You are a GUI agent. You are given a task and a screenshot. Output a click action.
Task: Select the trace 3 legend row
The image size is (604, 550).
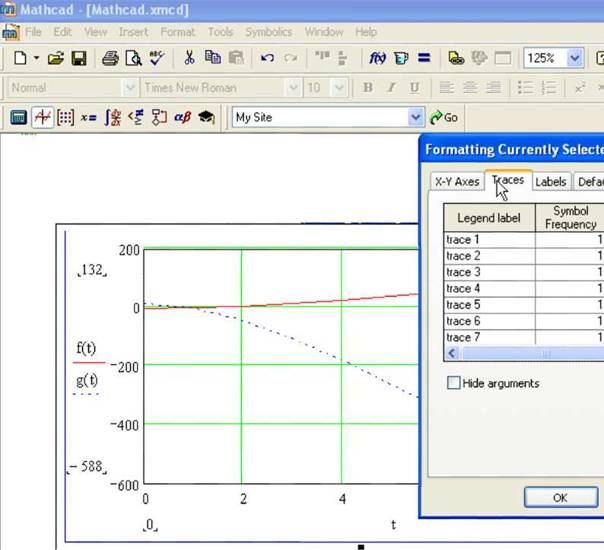pyautogui.click(x=488, y=272)
